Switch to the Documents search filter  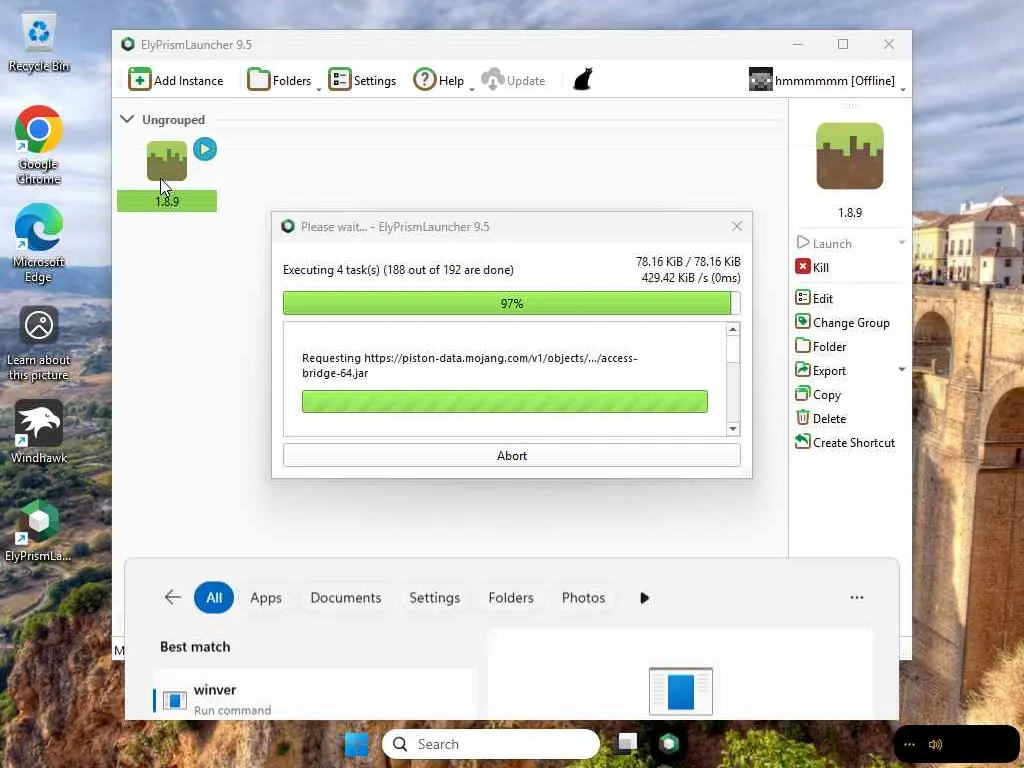pyautogui.click(x=345, y=598)
